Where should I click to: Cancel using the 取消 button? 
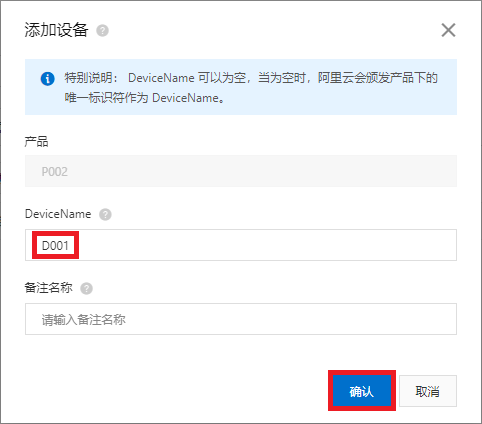(428, 391)
